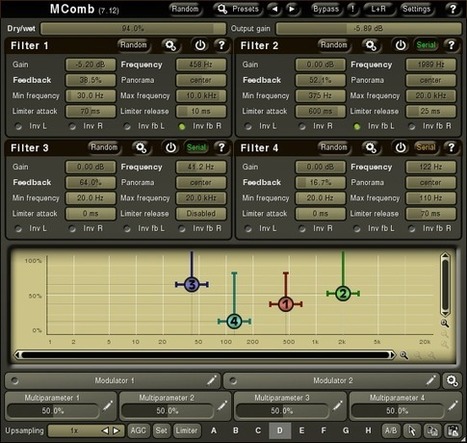Open Filter 4 presets magnifier icon
Image resolution: width=467 pixels, height=443 pixels.
point(371,147)
